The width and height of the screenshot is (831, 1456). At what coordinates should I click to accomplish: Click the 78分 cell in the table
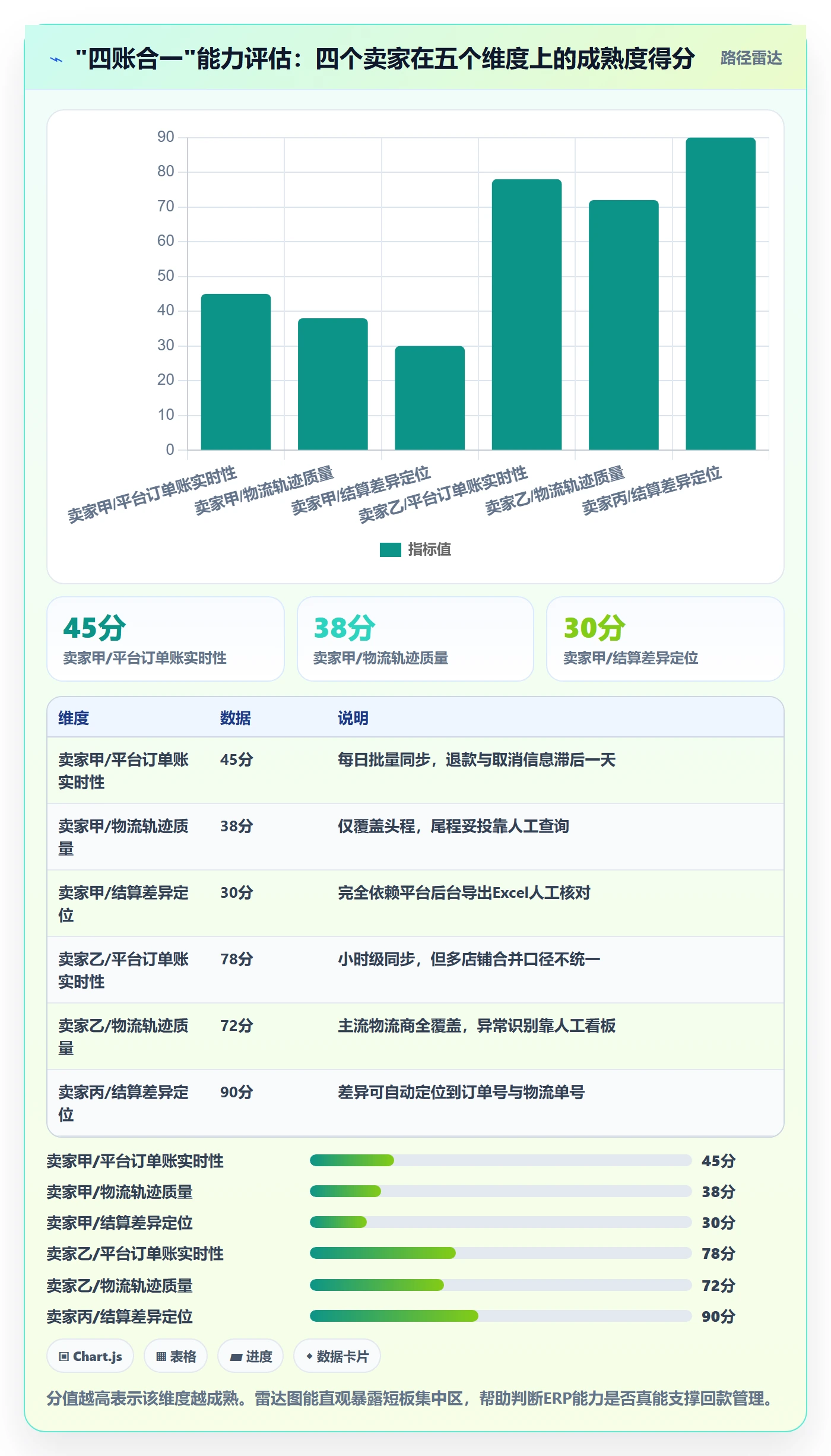pyautogui.click(x=237, y=959)
